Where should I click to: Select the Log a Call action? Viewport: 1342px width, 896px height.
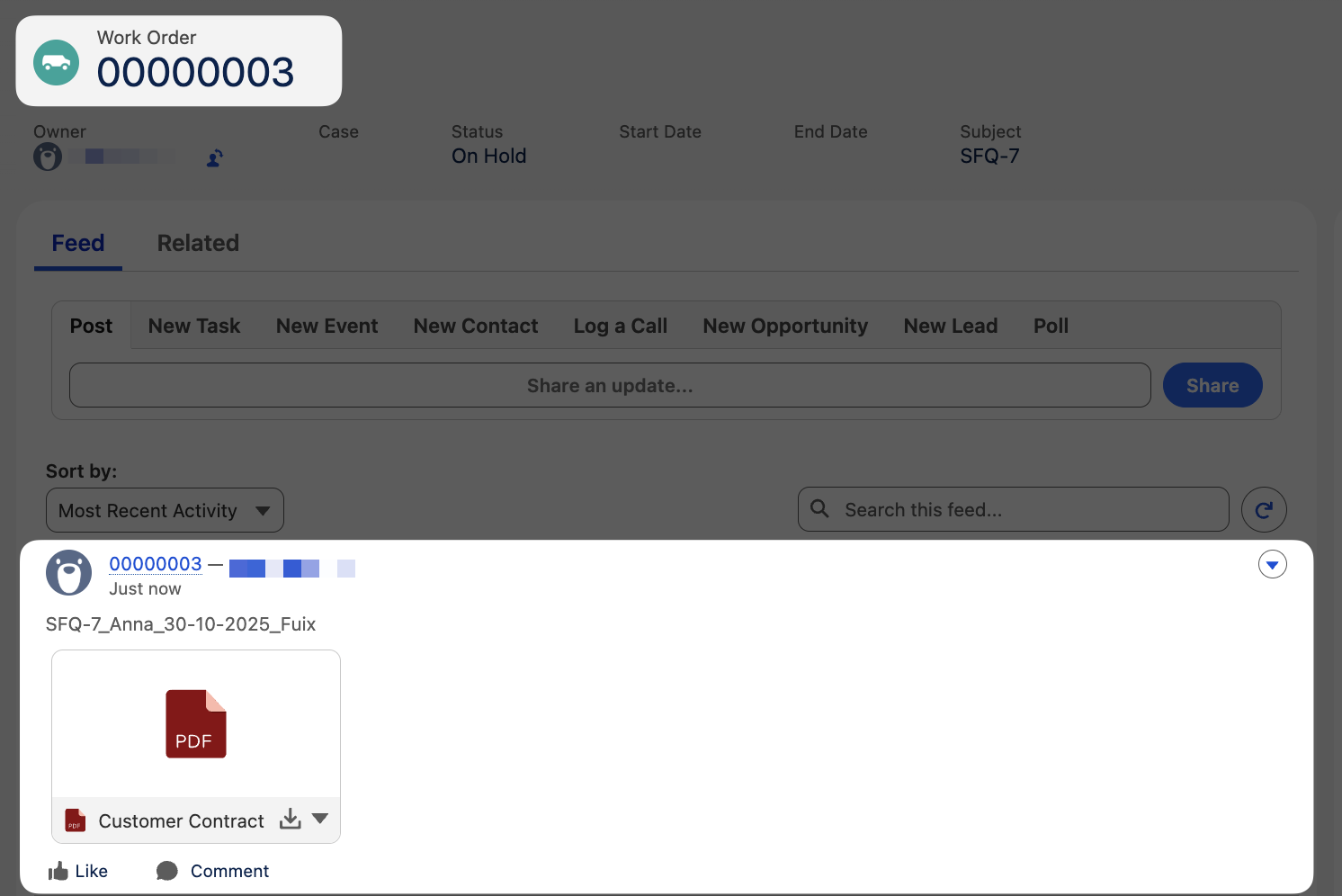[x=620, y=326]
